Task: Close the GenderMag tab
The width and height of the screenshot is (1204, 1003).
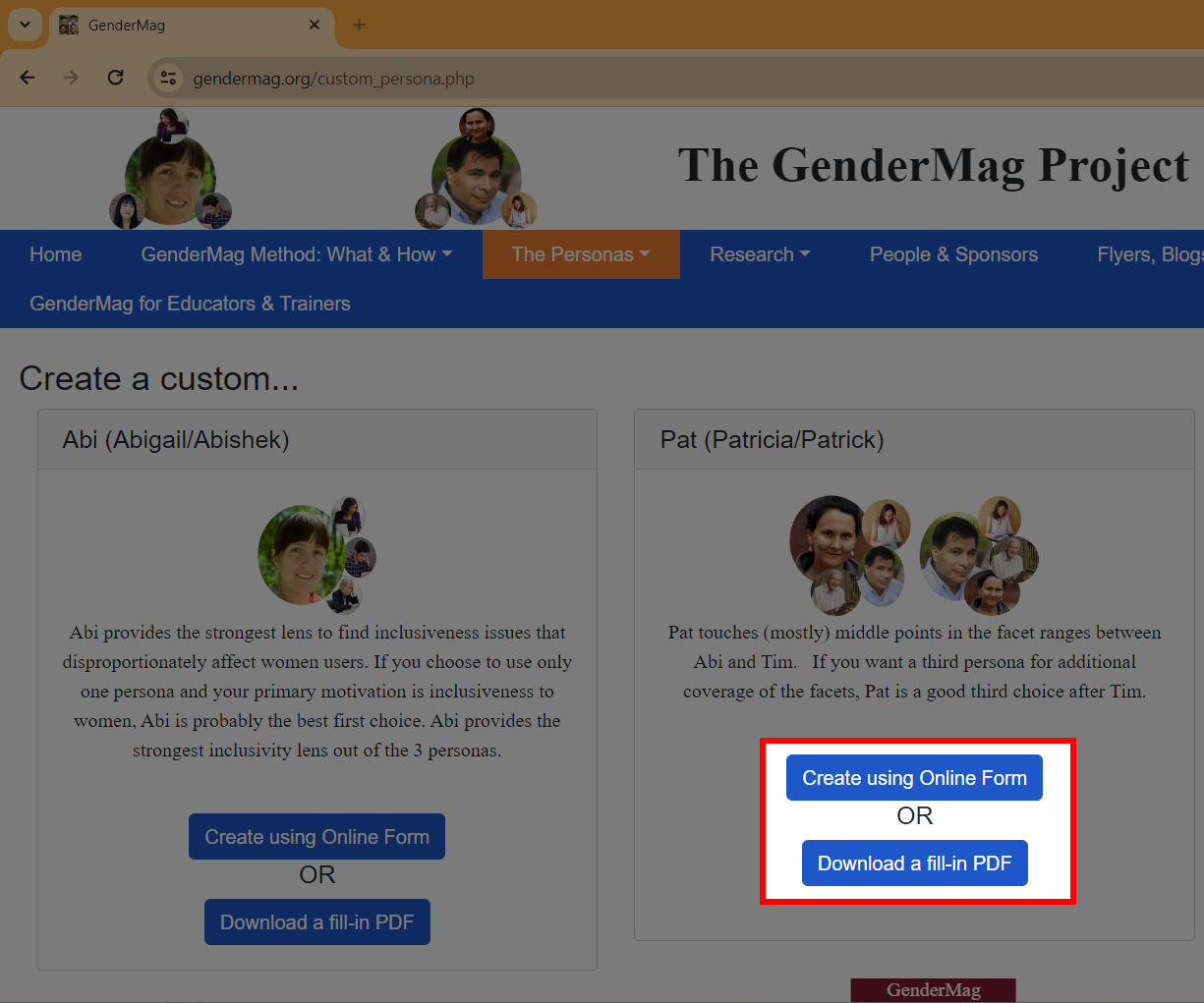Action: [315, 25]
